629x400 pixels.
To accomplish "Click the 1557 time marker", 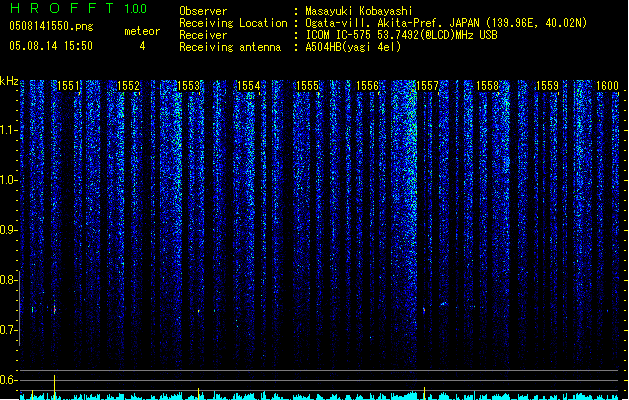I will tap(428, 86).
